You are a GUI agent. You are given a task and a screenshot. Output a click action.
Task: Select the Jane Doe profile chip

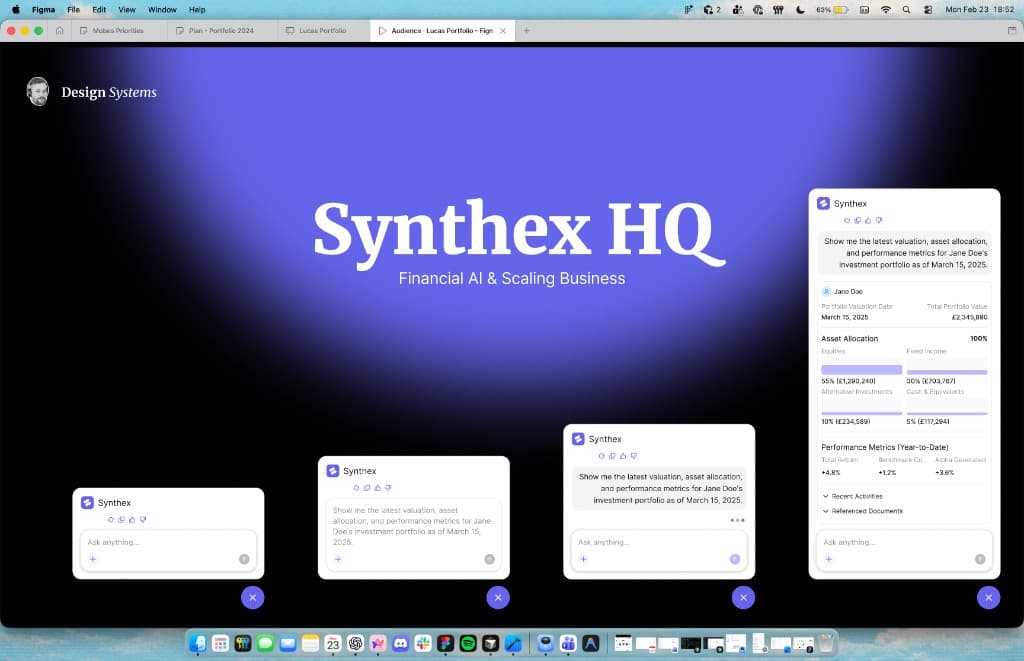(x=845, y=291)
